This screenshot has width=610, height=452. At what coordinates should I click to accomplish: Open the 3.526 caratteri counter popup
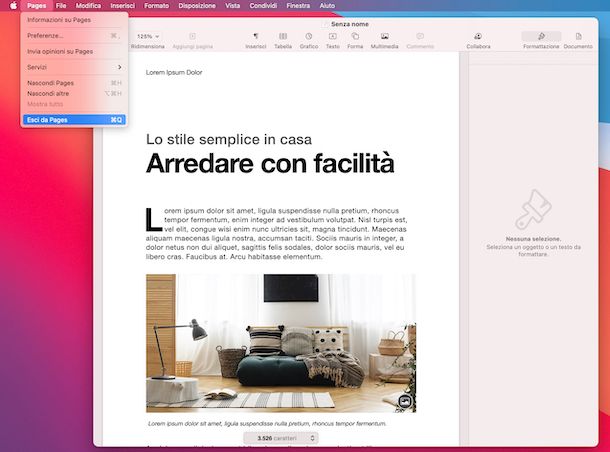tap(281, 438)
